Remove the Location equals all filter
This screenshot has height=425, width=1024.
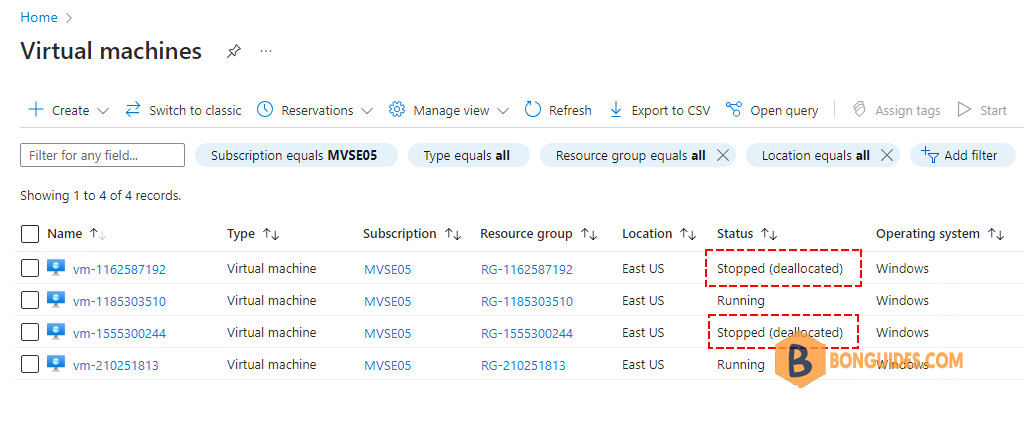[x=887, y=155]
